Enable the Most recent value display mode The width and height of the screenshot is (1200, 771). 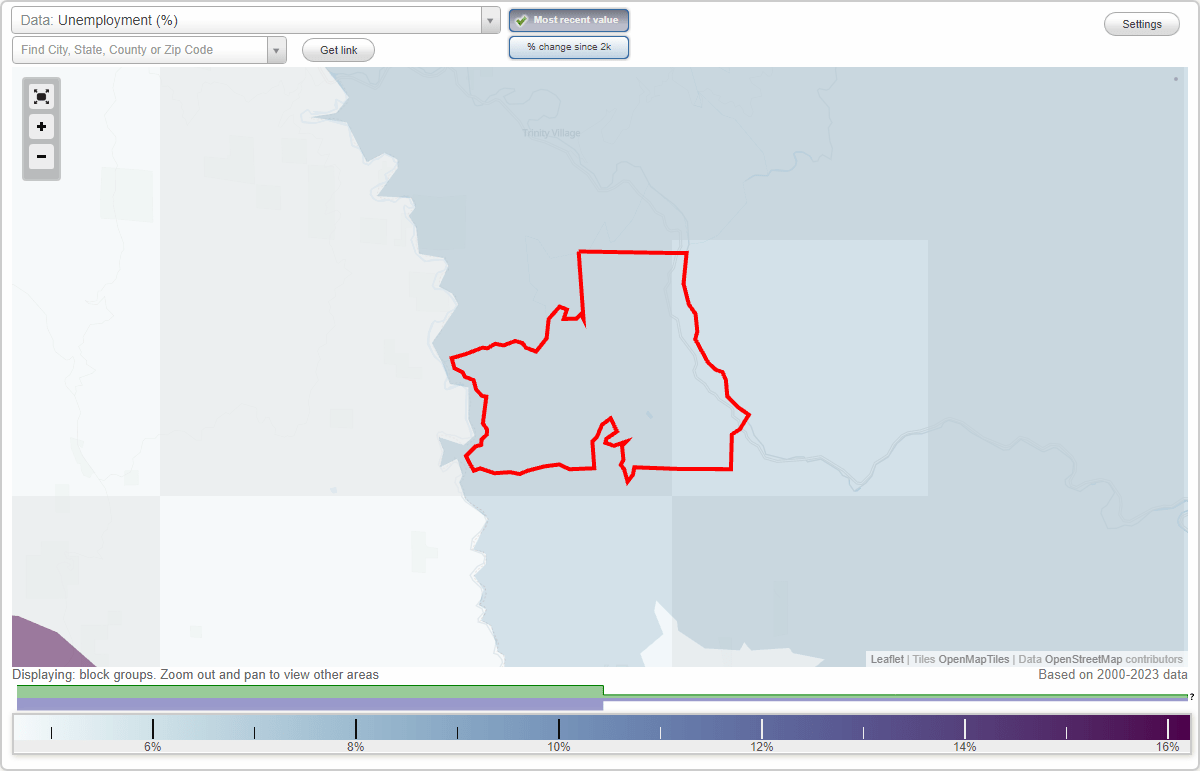point(568,20)
